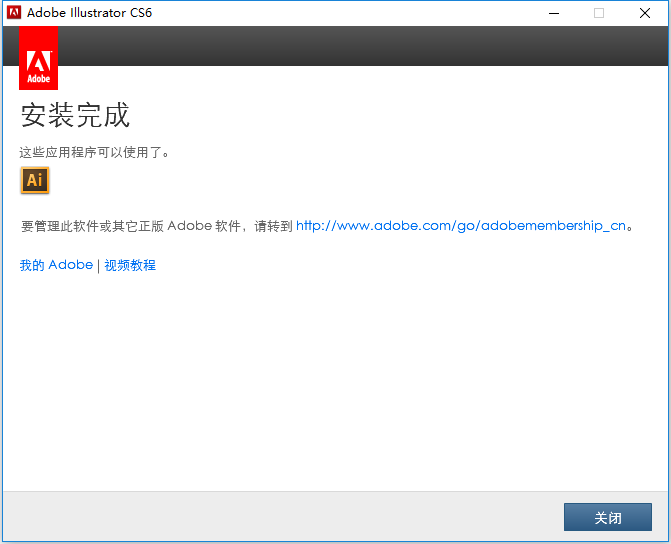Click the text 这些应用程序可以使用了。
This screenshot has height=544, width=671.
[94, 152]
